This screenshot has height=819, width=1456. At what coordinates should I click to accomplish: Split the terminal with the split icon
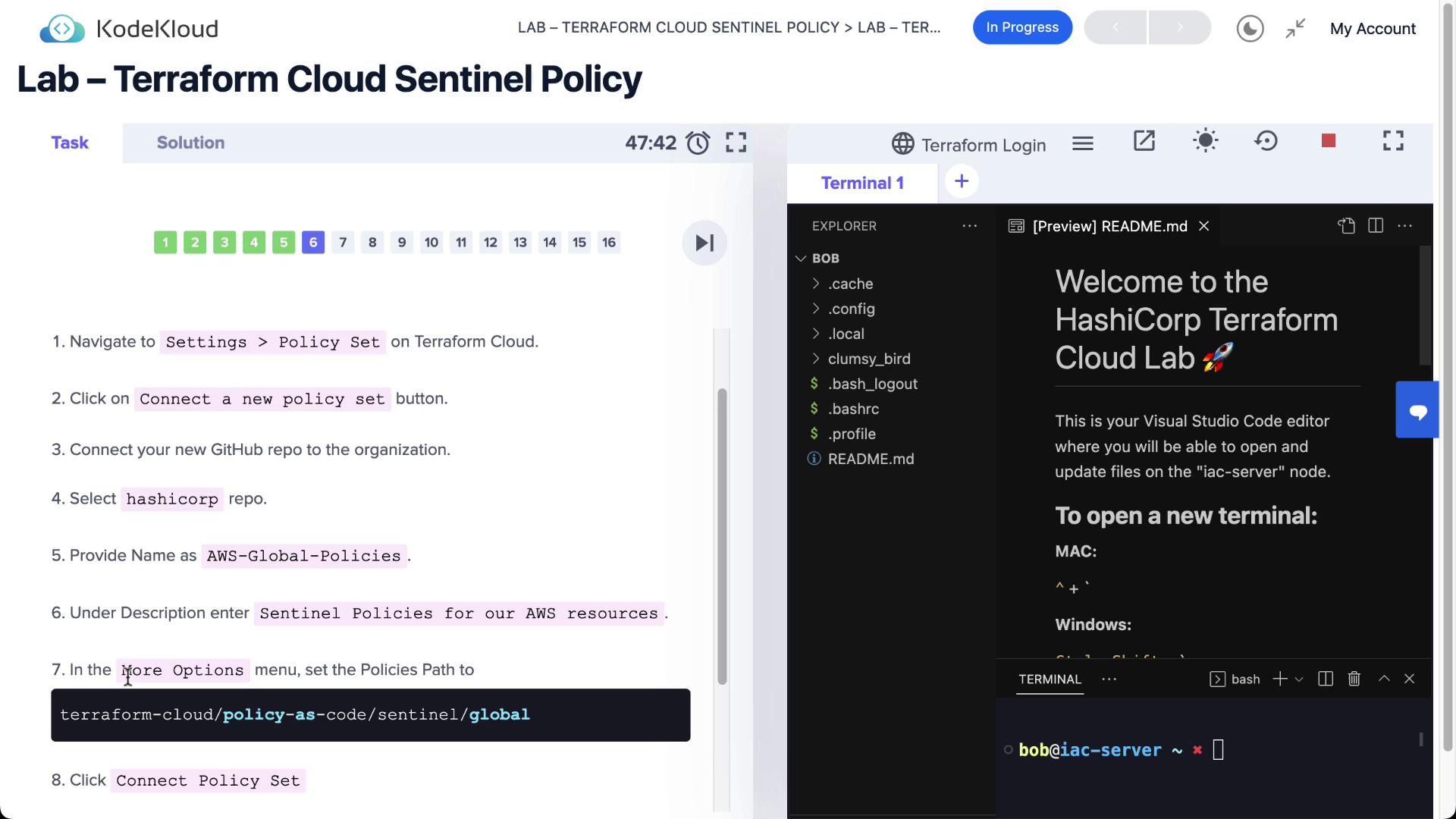pyautogui.click(x=1326, y=679)
